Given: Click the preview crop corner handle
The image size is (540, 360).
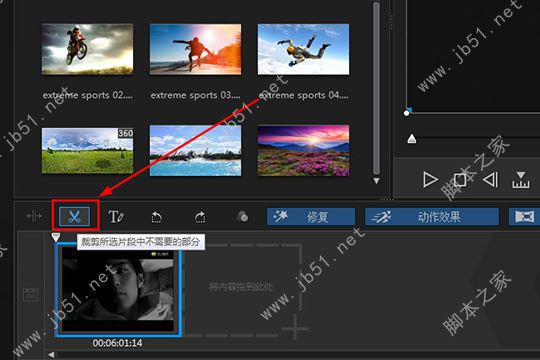Looking at the screenshot, I should point(407,112).
